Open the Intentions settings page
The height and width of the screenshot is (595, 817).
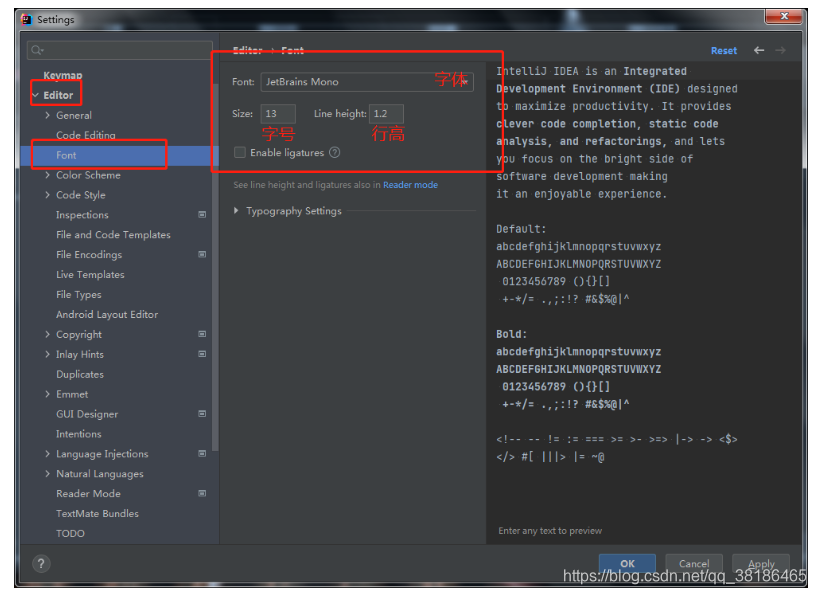(79, 434)
